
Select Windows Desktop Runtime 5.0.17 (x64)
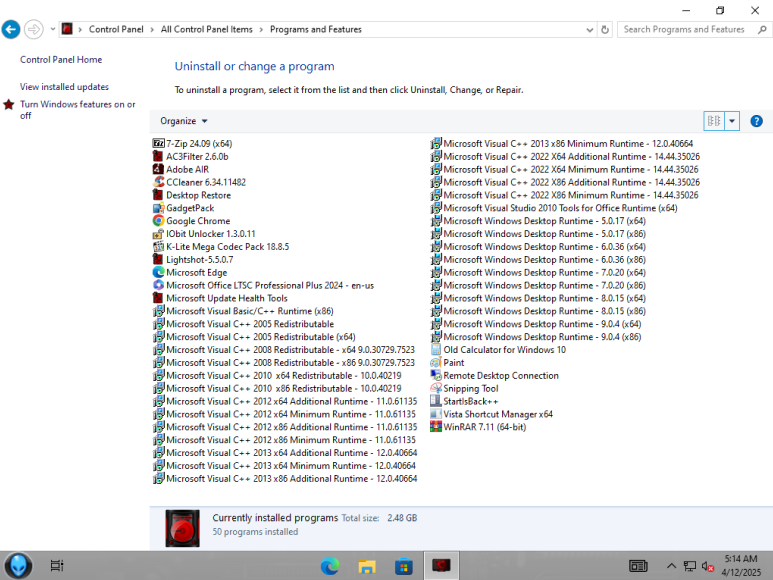[538, 221]
